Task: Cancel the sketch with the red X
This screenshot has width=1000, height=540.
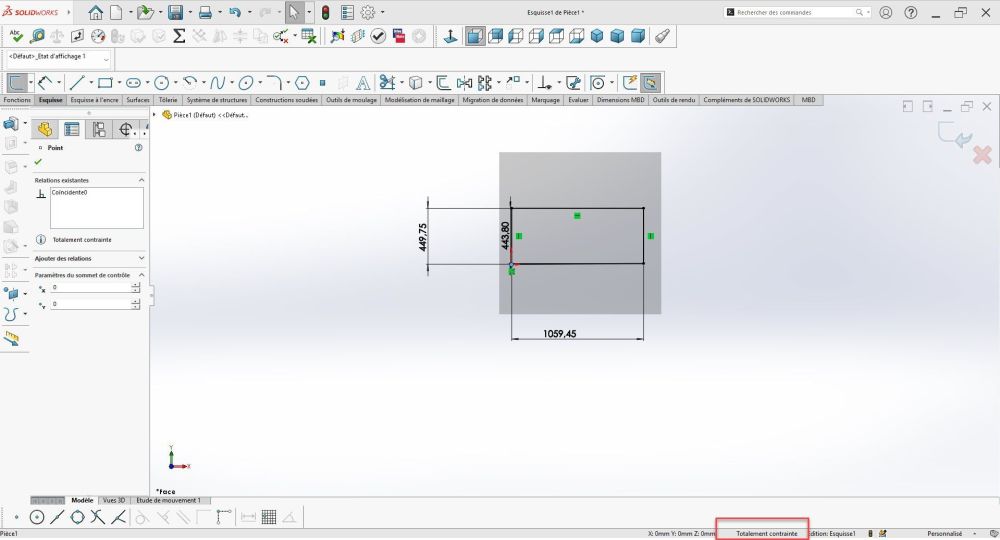Action: coord(982,155)
